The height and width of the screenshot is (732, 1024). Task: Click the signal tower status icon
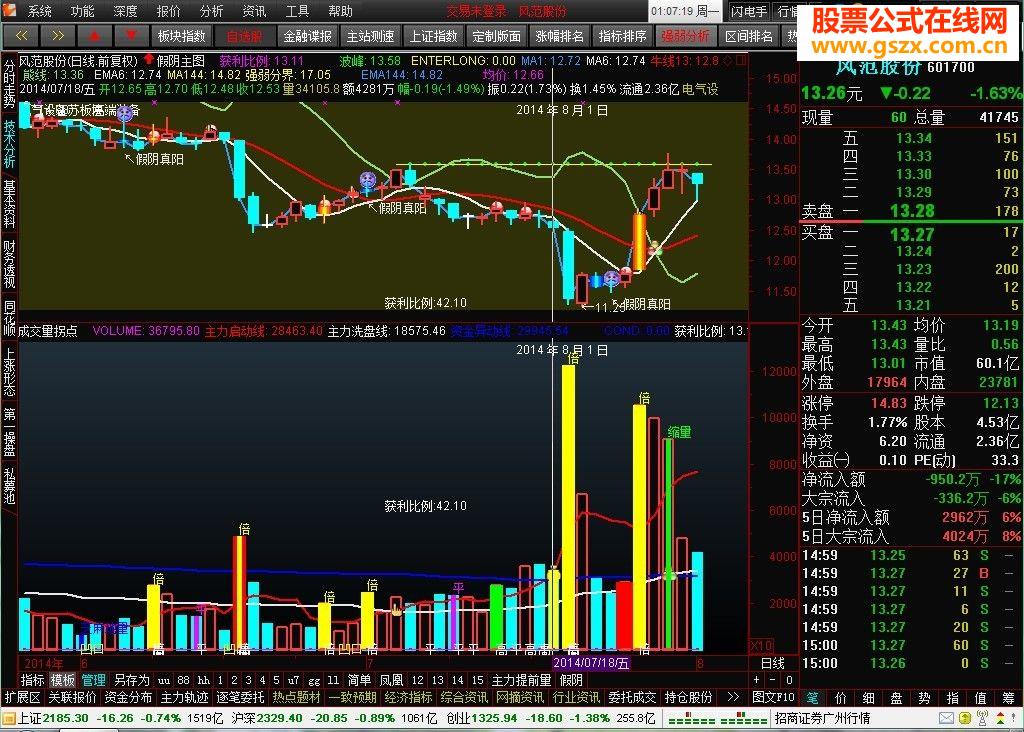coord(982,718)
